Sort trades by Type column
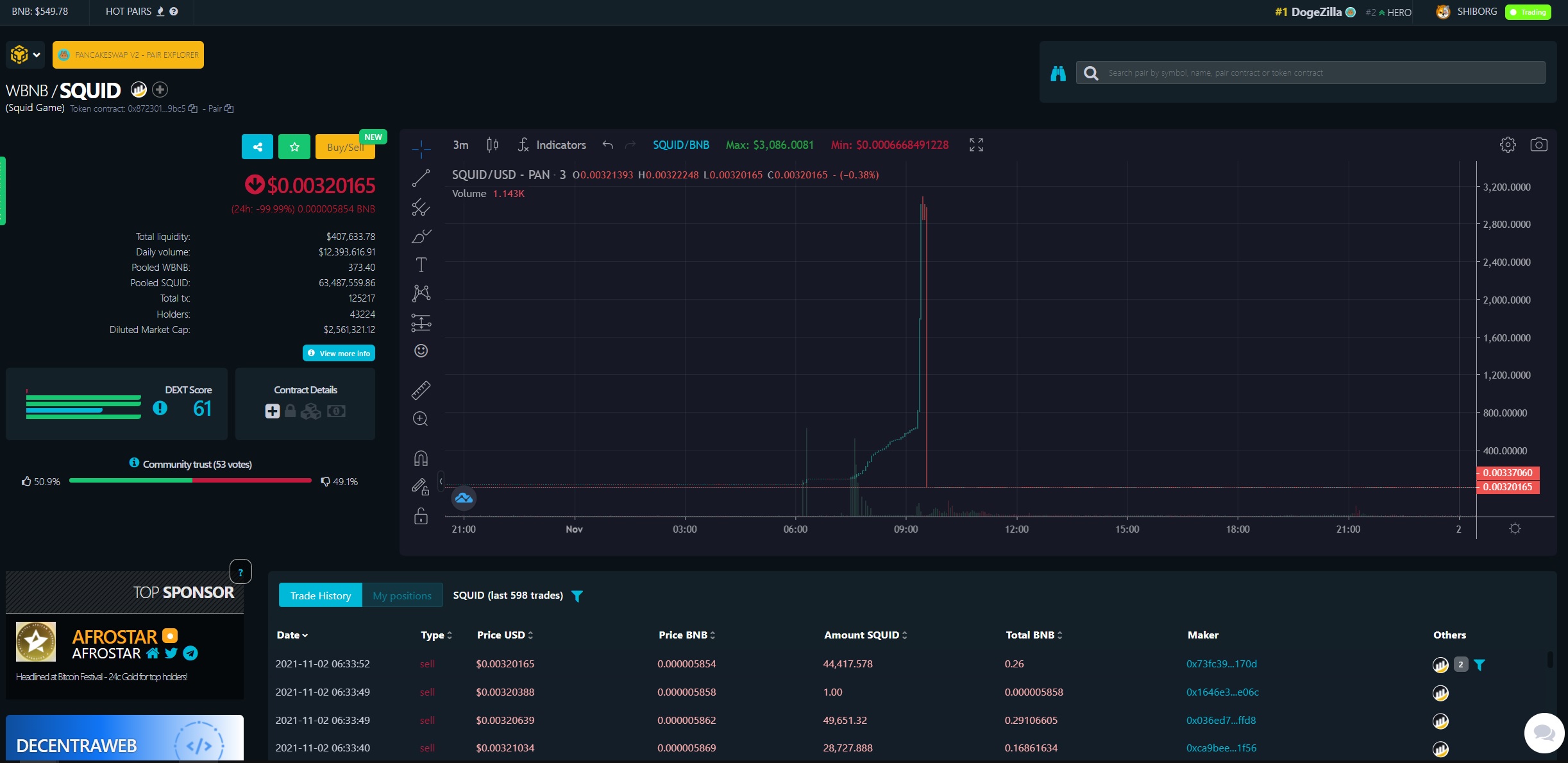 (437, 635)
